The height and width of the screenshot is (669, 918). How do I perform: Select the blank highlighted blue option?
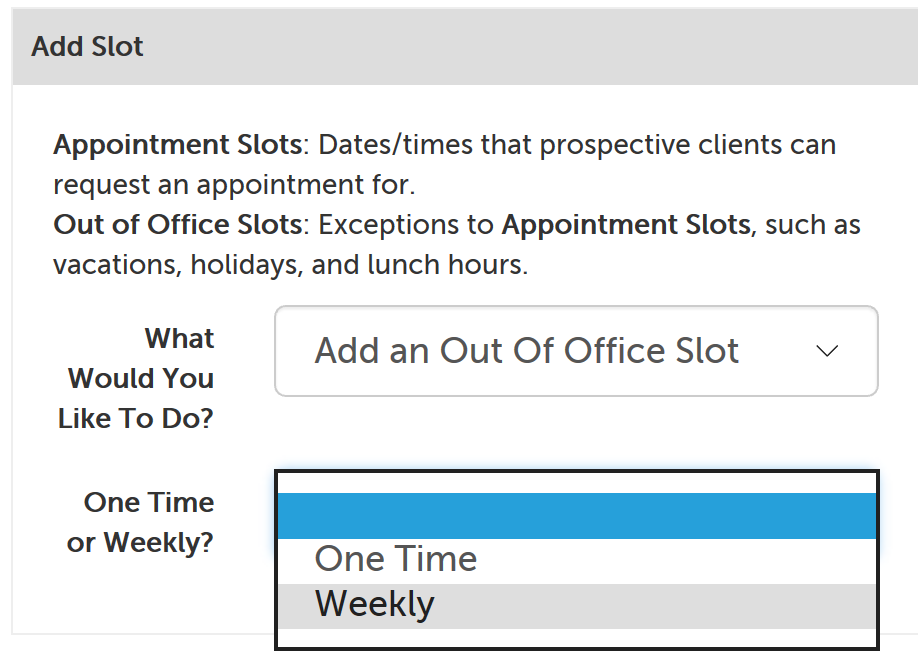pyautogui.click(x=576, y=516)
